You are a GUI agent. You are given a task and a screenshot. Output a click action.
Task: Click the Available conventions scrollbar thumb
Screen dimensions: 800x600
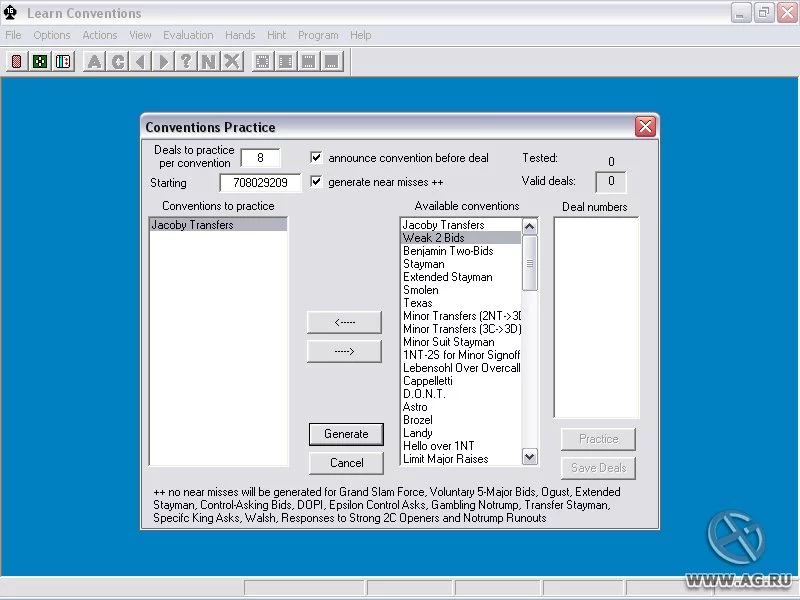click(x=530, y=263)
